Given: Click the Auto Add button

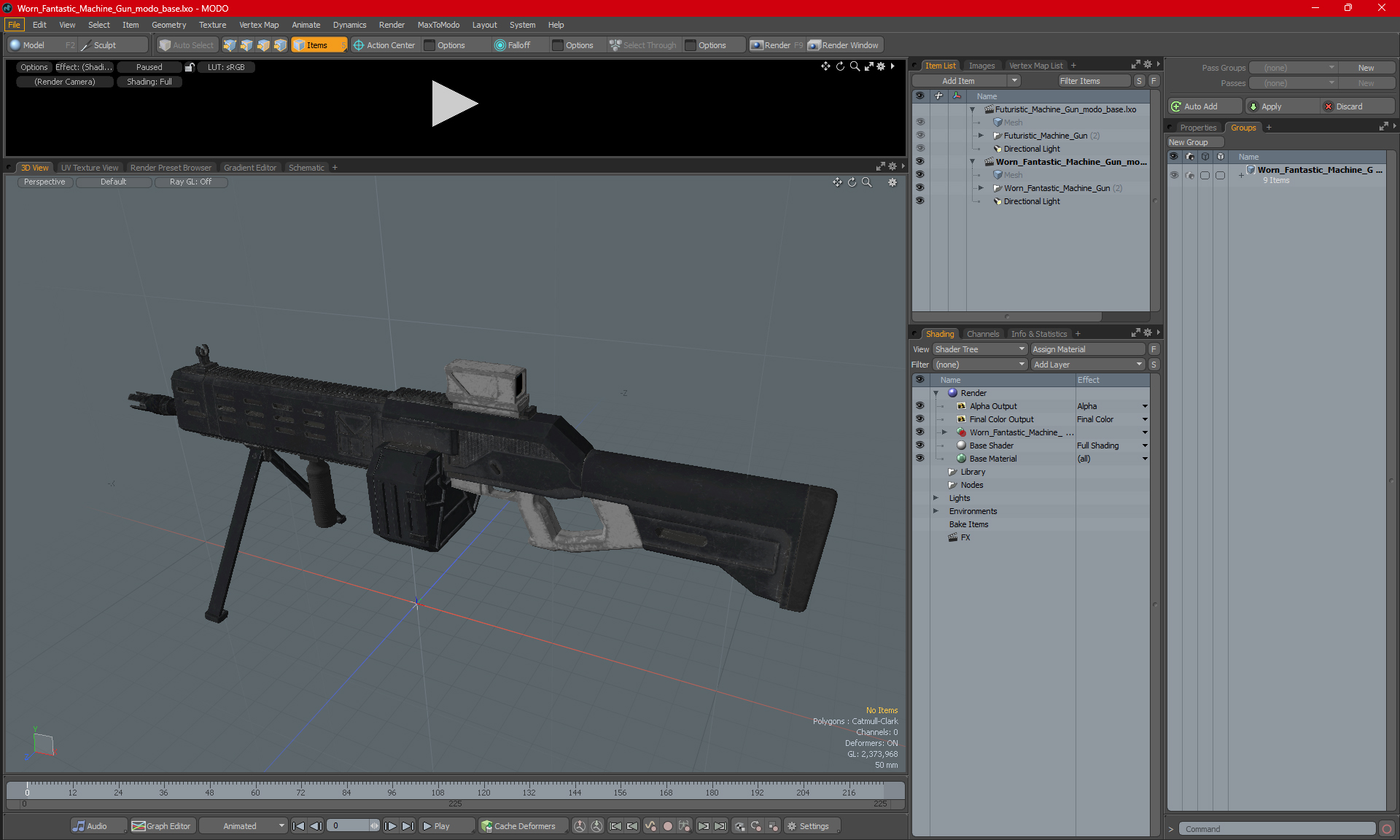Looking at the screenshot, I should tap(1205, 106).
